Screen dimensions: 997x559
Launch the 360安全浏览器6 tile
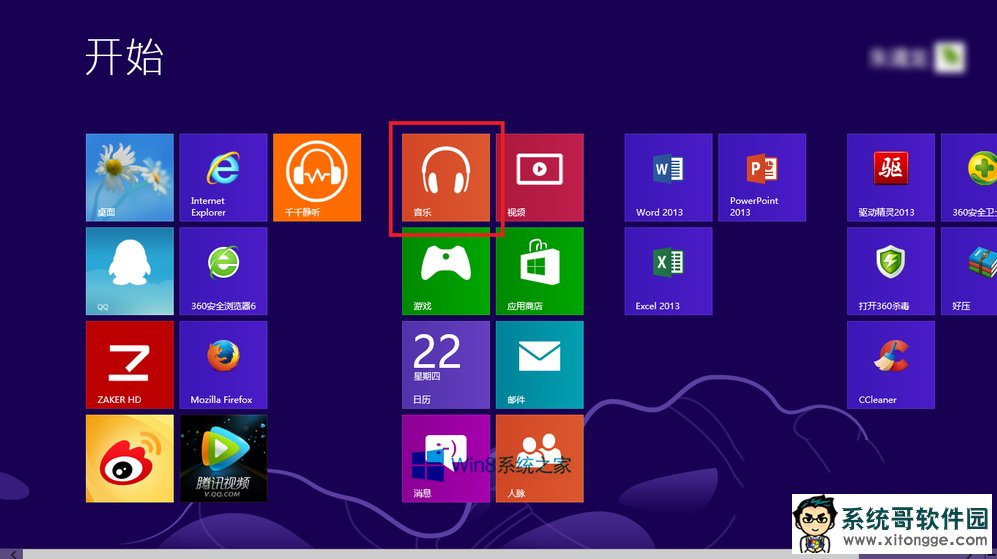[x=223, y=271]
